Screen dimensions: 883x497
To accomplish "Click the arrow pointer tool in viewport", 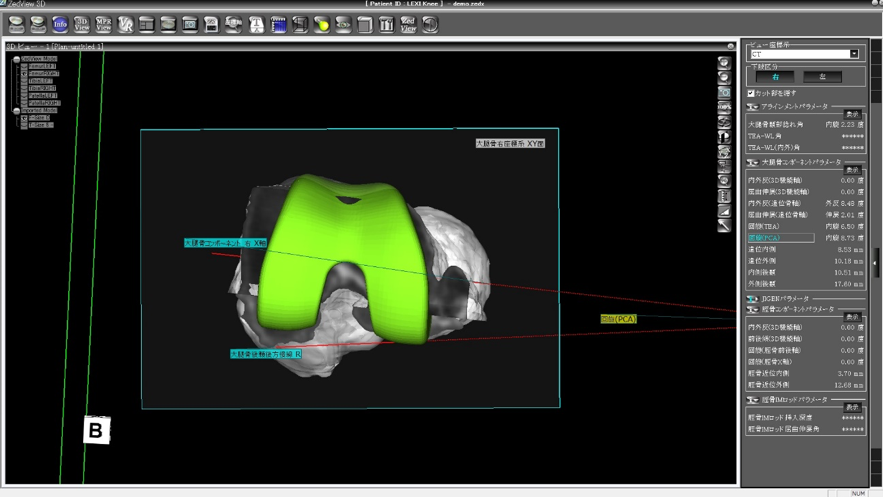I will pyautogui.click(x=724, y=226).
